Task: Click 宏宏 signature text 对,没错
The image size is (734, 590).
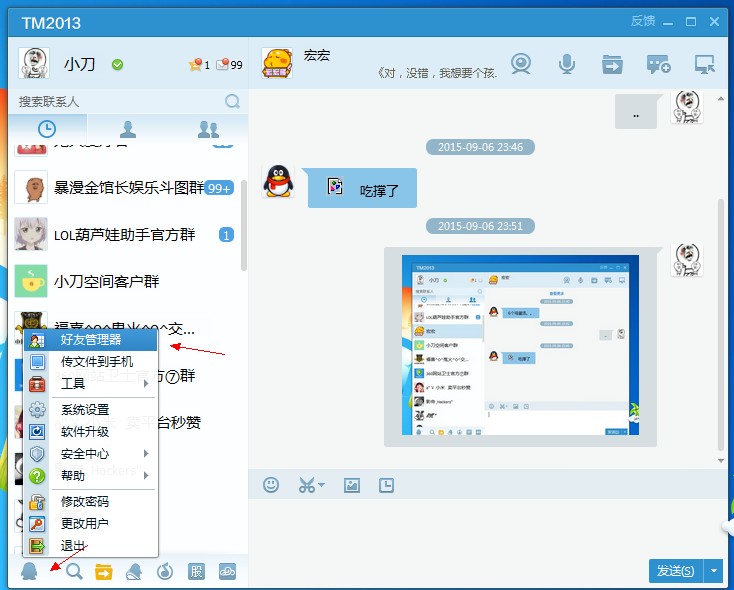Action: (437, 73)
